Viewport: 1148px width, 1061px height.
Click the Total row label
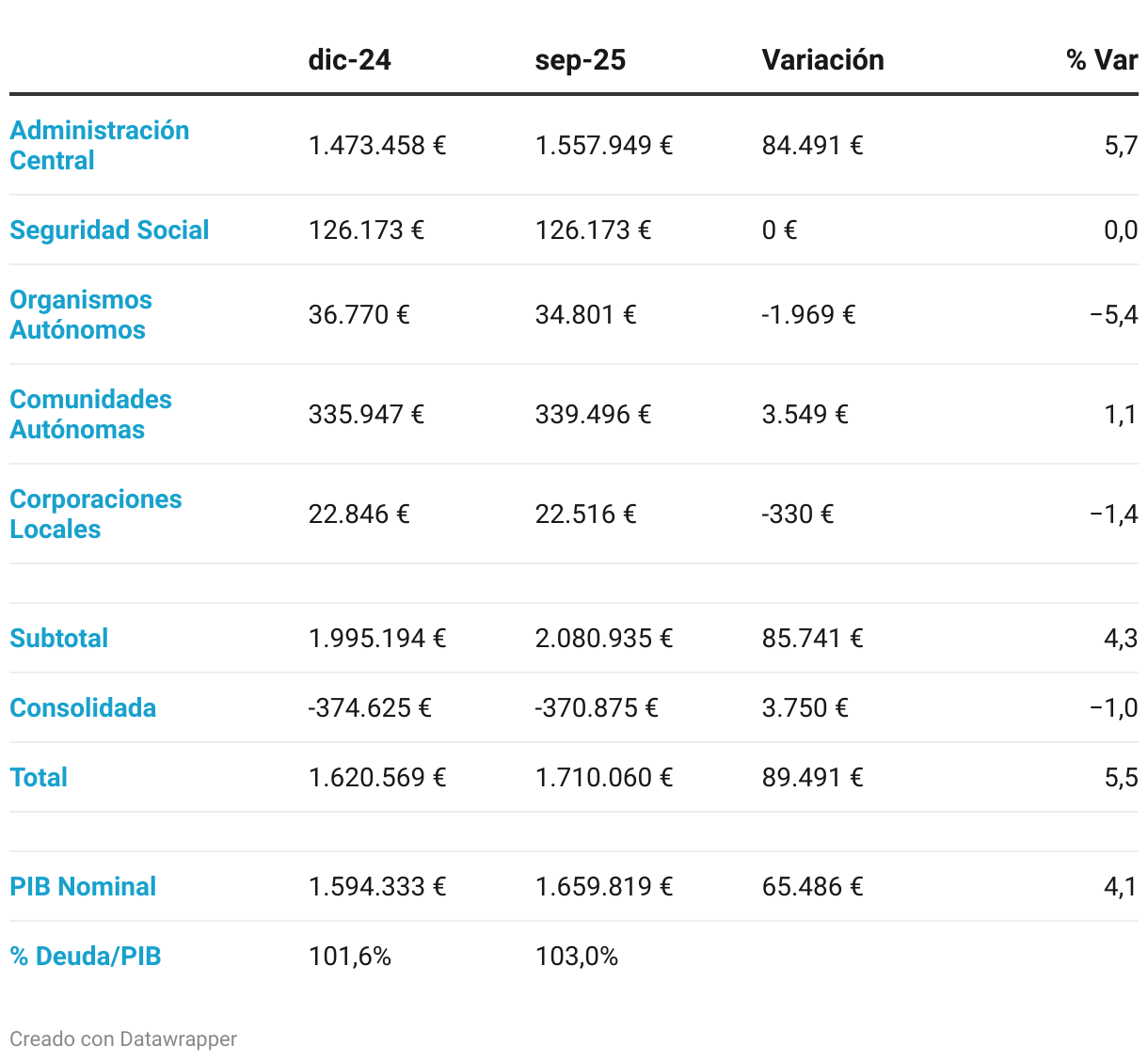click(39, 777)
